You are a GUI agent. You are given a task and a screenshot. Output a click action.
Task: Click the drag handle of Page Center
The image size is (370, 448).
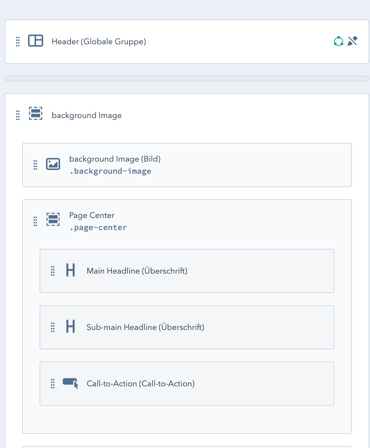click(x=35, y=221)
